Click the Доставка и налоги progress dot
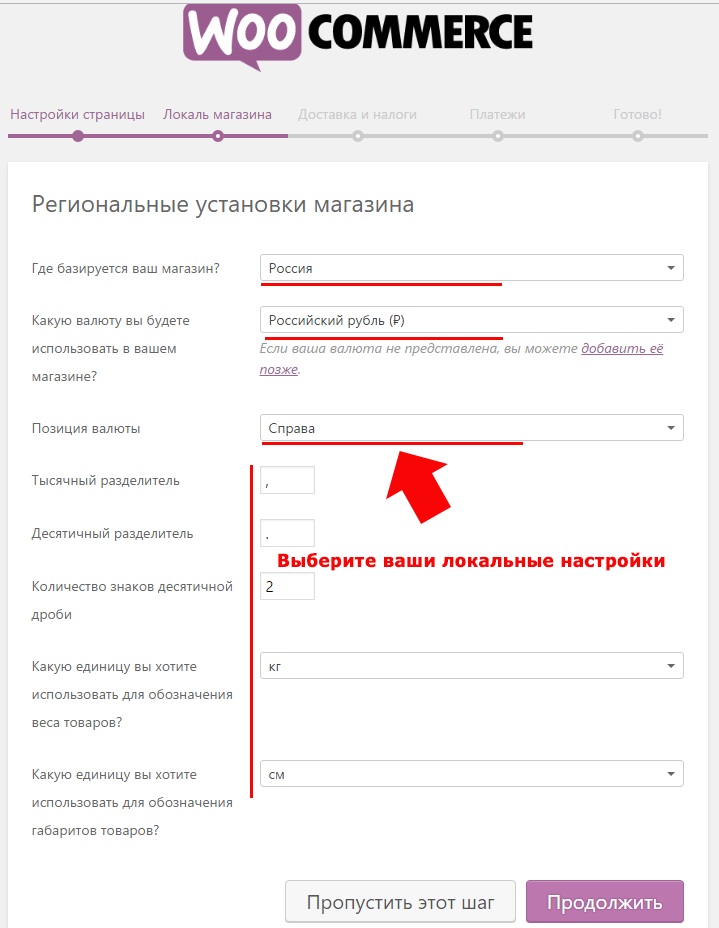The image size is (719, 928). pyautogui.click(x=357, y=137)
